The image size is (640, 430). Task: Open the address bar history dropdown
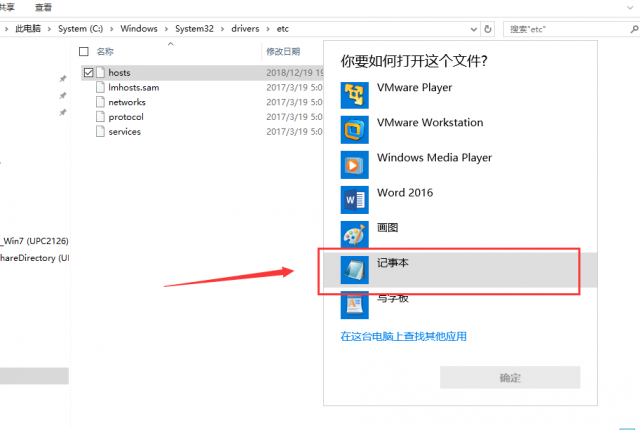click(473, 29)
